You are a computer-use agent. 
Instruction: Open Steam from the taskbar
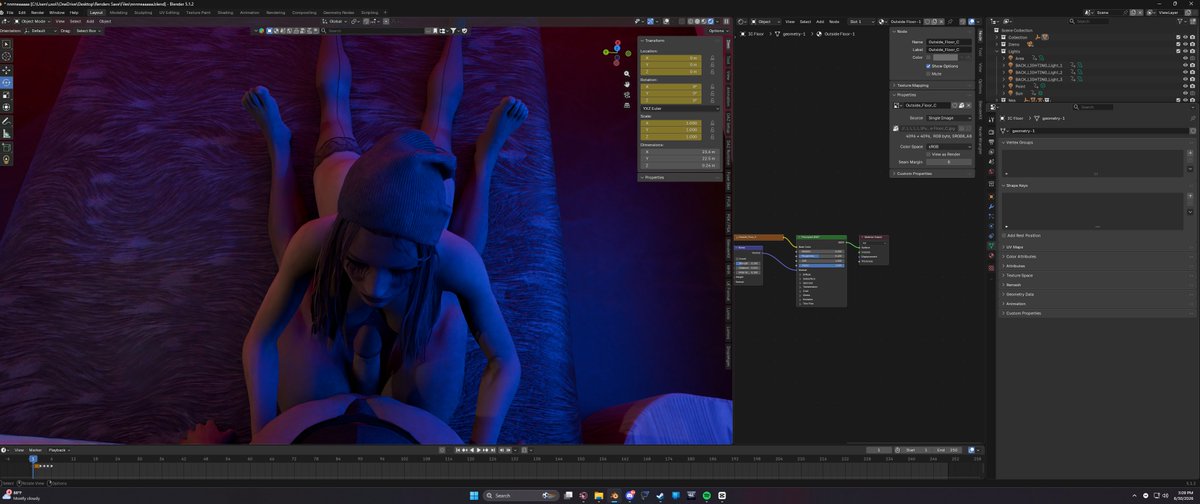coord(659,495)
